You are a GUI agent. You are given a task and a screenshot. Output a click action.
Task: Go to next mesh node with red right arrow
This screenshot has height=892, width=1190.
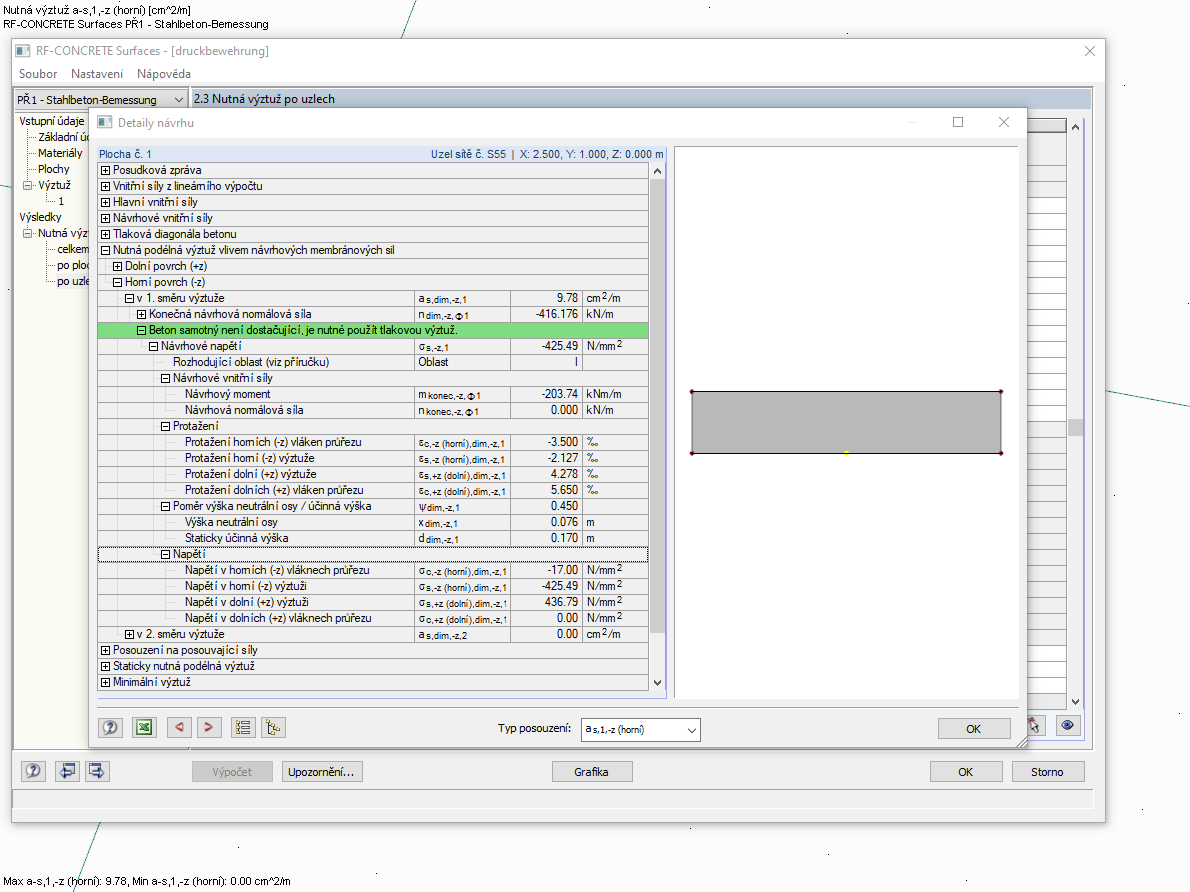point(209,727)
